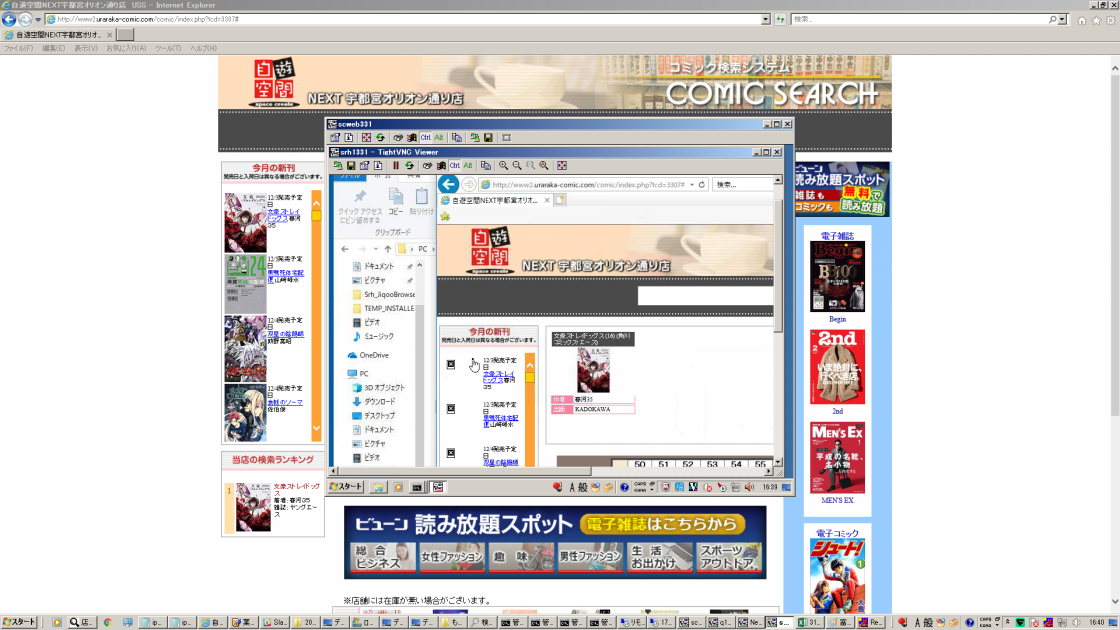This screenshot has width=1120, height=630.
Task: Toggle the Ctrl key in scweb331 toolbar
Action: (425, 138)
